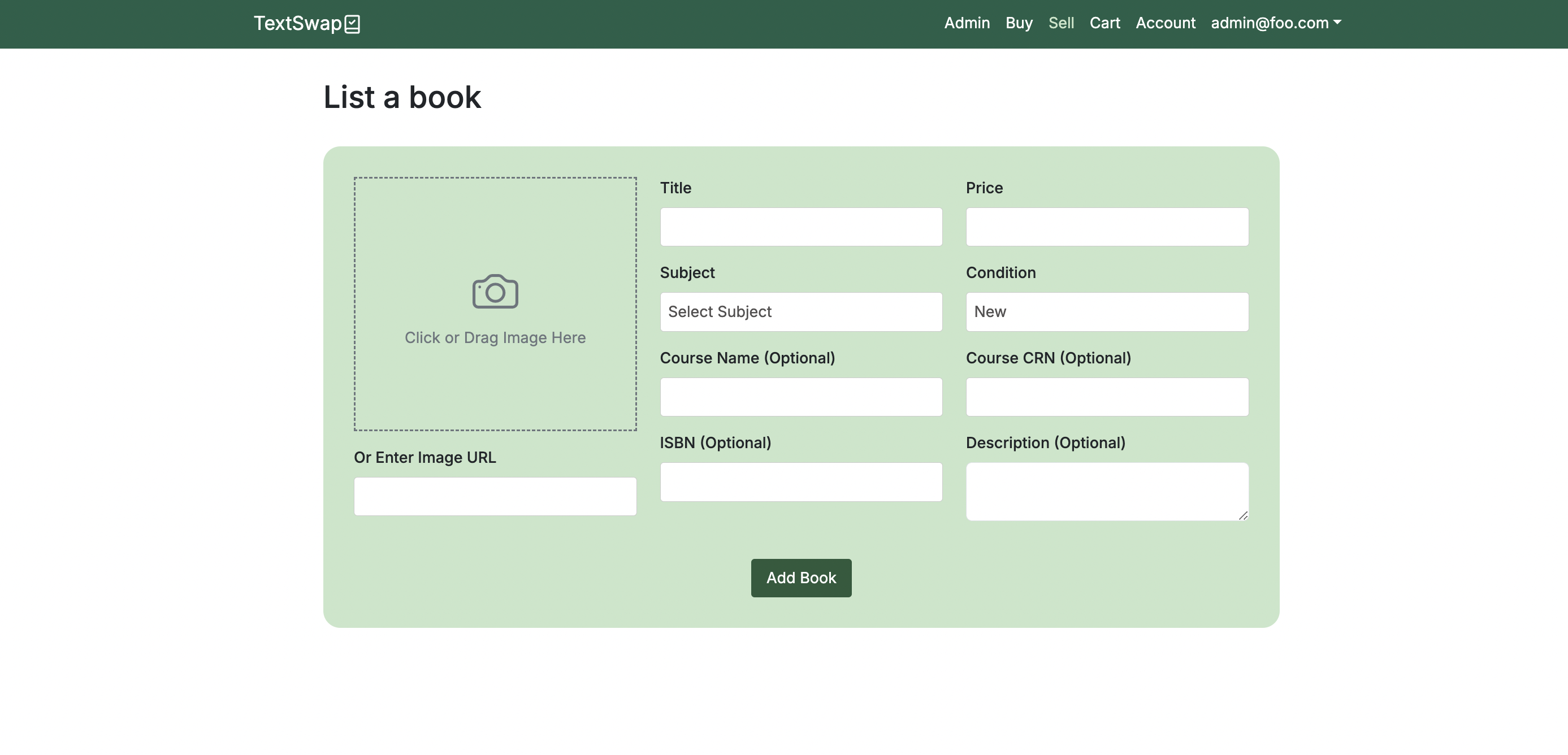Open the Condition dropdown showing New
The width and height of the screenshot is (1568, 755).
coord(1106,311)
